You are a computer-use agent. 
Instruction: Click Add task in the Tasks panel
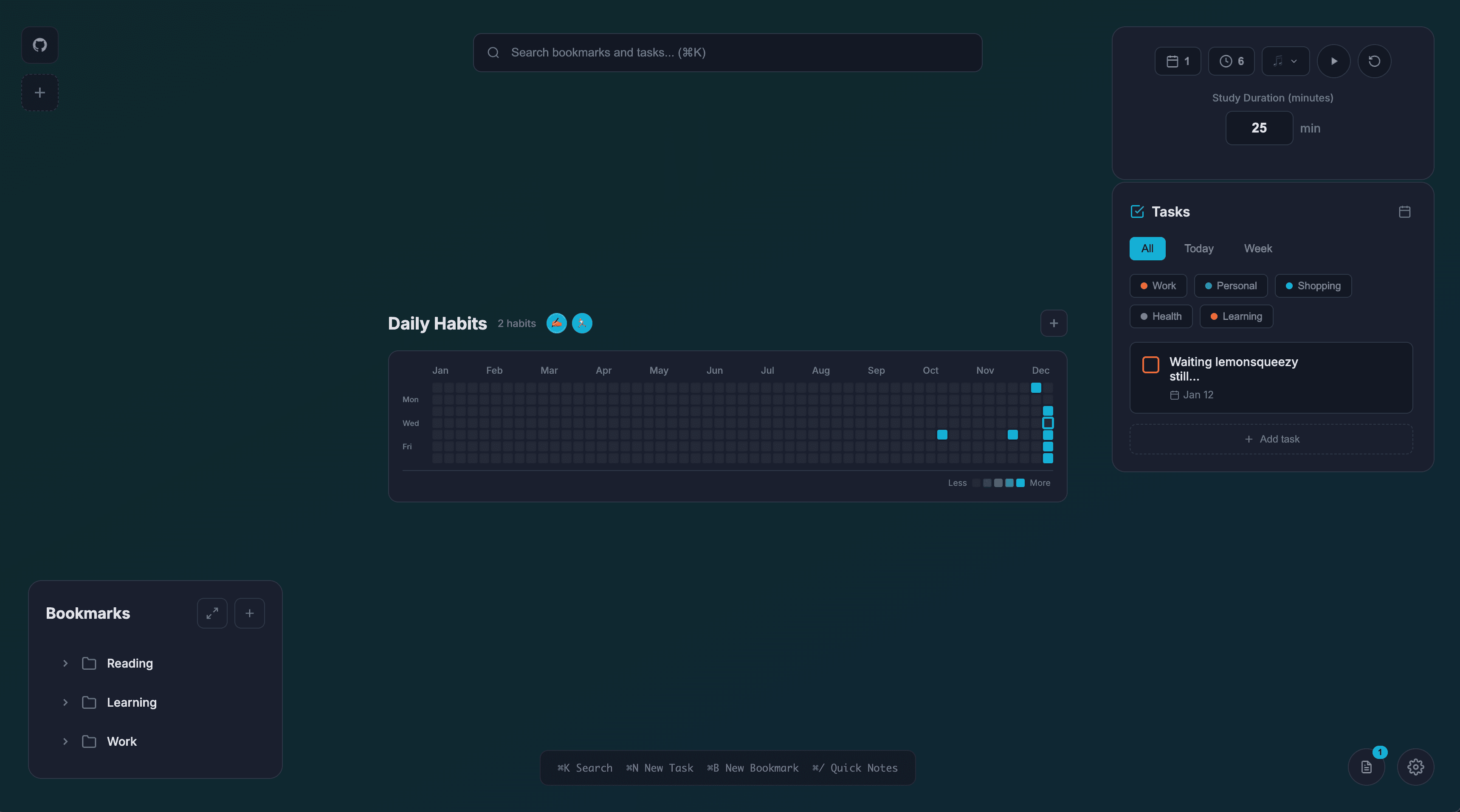1271,439
